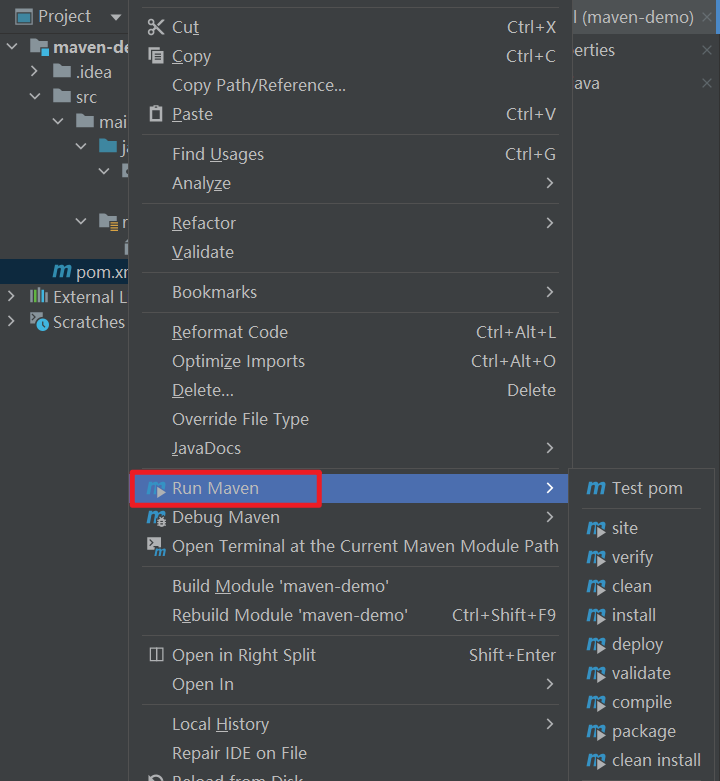Image resolution: width=720 pixels, height=781 pixels.
Task: Click the Maven icon beside Test pom
Action: click(596, 488)
